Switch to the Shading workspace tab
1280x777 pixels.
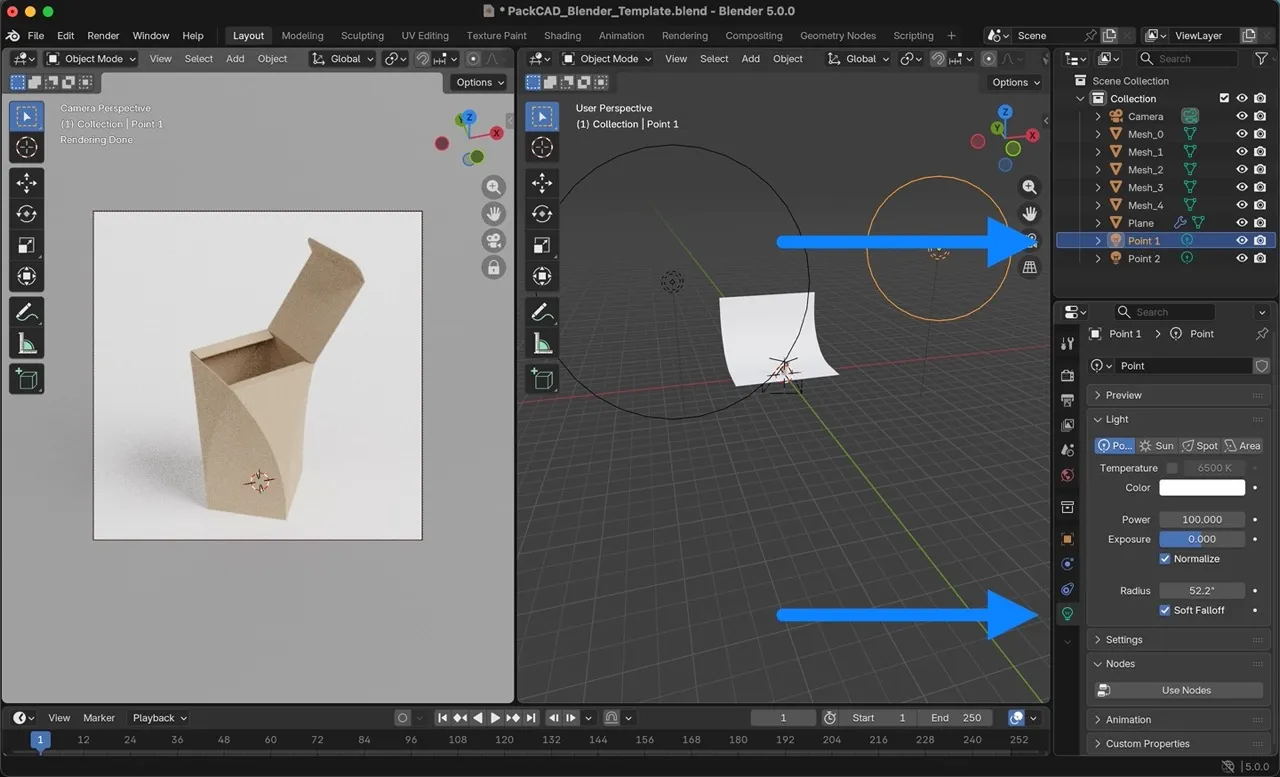[562, 36]
